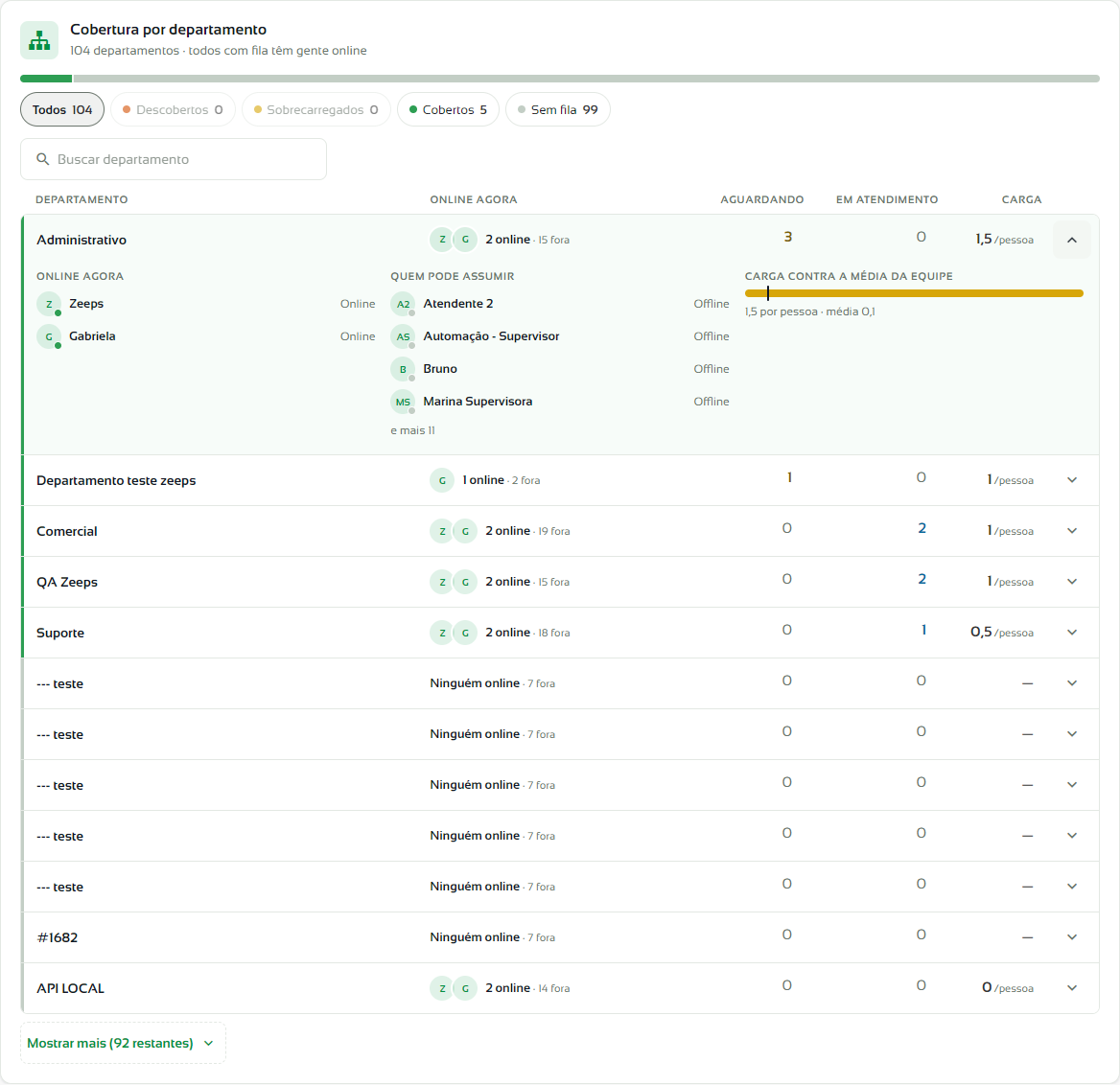Click the Gabriela avatar under Online Agora
This screenshot has height=1085, width=1120.
[x=49, y=337]
